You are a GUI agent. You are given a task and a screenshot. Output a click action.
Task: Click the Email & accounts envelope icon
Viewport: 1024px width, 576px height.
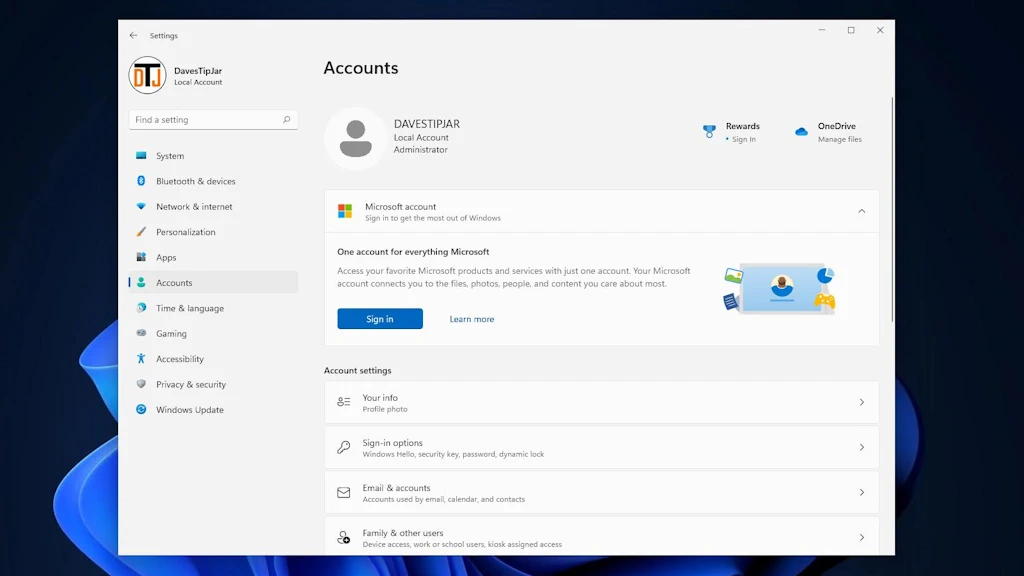pos(344,492)
